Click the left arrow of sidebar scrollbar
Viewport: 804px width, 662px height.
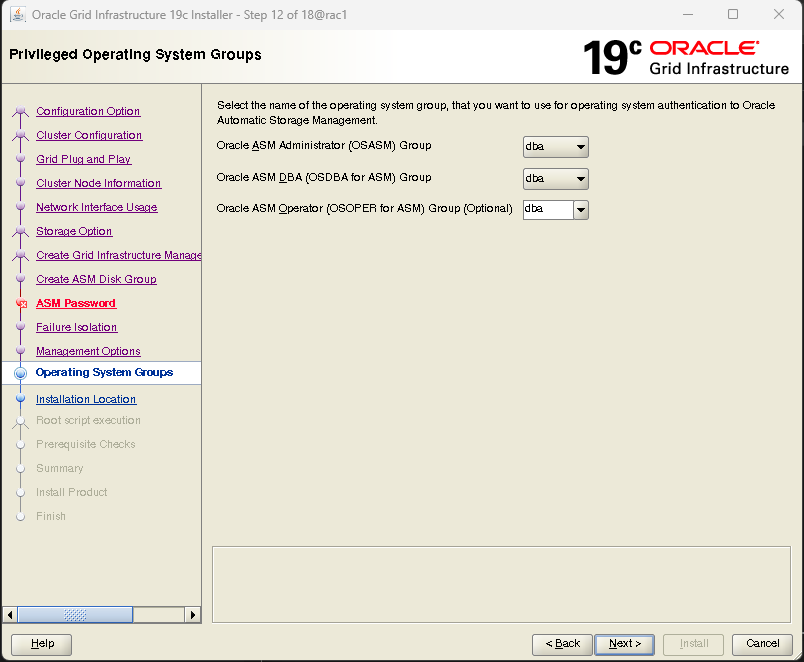(10, 614)
